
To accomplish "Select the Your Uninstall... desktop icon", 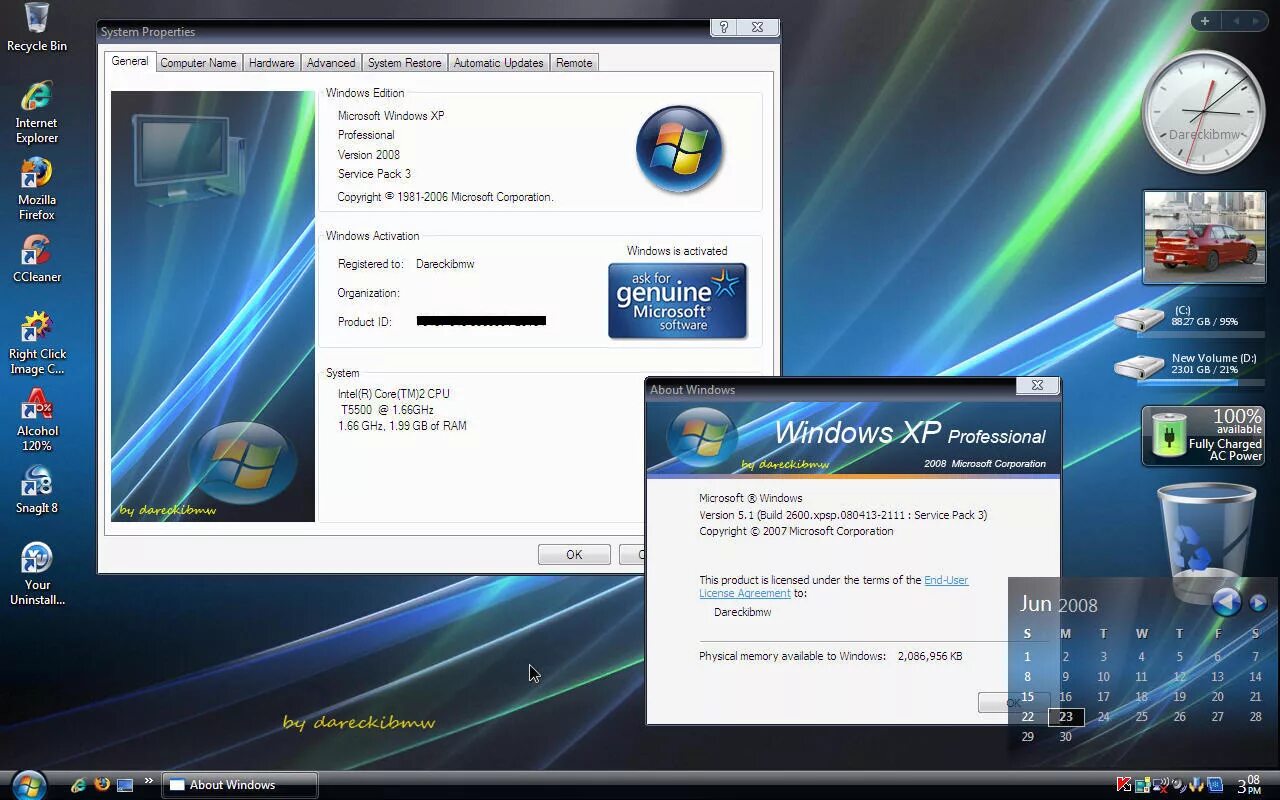I will [x=37, y=574].
